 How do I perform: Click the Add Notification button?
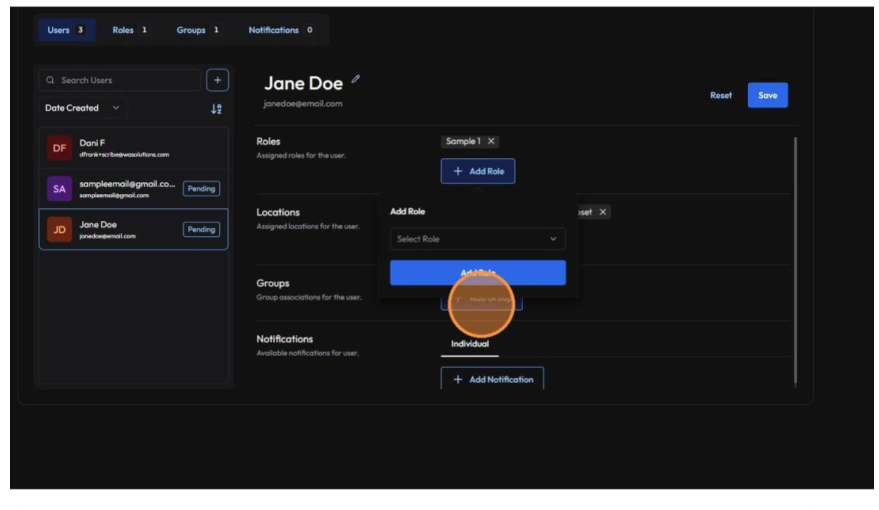(492, 379)
